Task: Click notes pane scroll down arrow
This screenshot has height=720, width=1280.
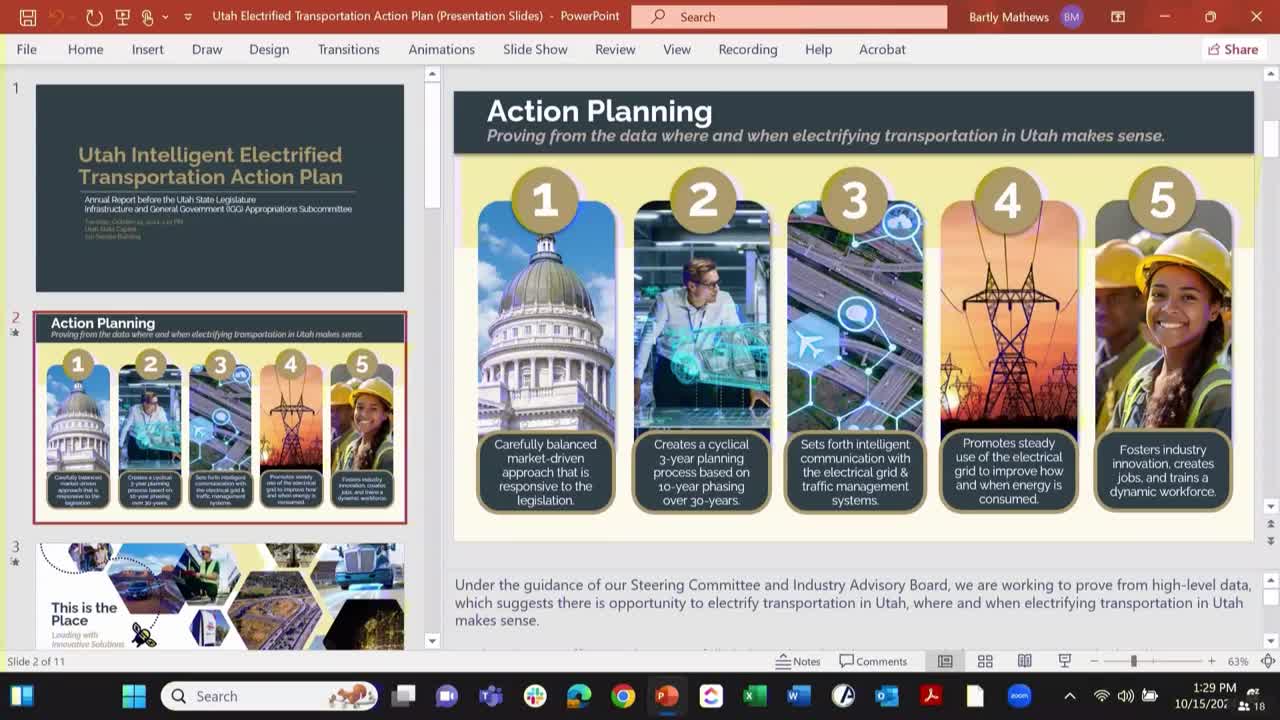Action: [1271, 641]
